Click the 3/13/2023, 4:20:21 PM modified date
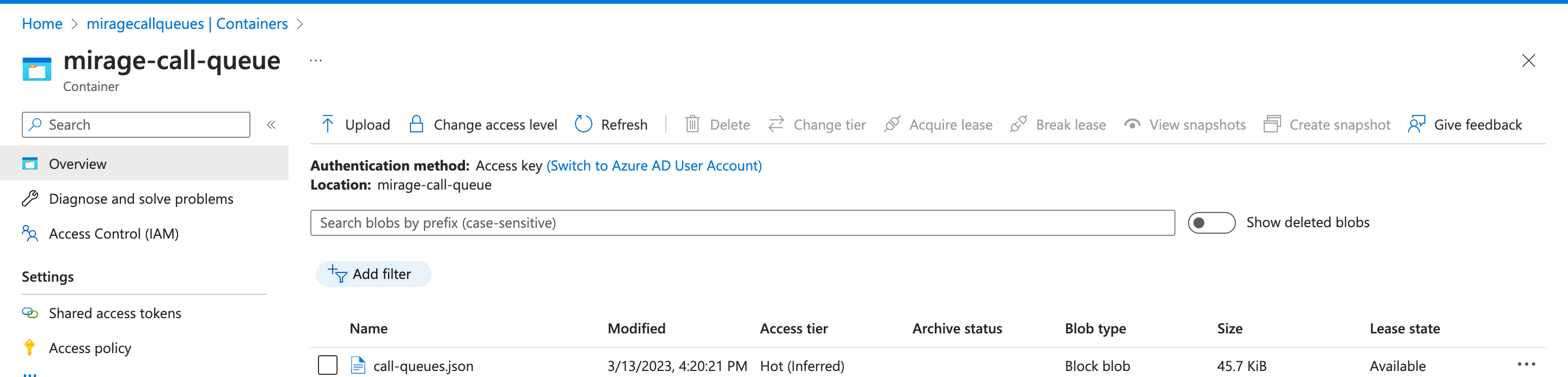 677,366
